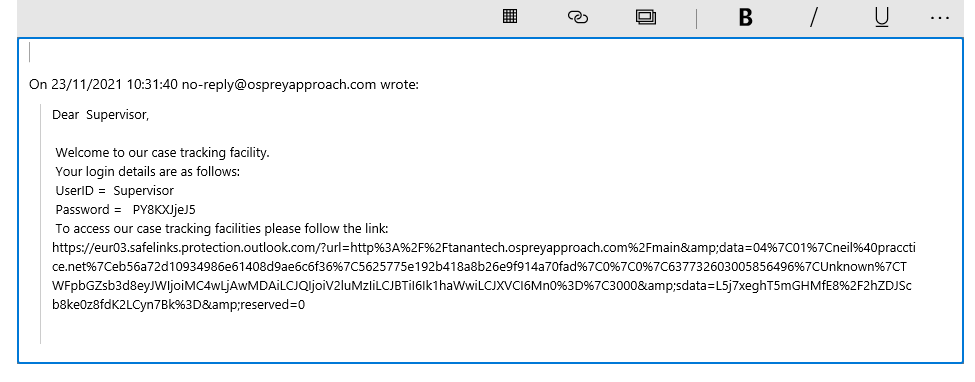Expand more formatting options ellipsis
Image resolution: width=975 pixels, height=382 pixels.
(940, 19)
